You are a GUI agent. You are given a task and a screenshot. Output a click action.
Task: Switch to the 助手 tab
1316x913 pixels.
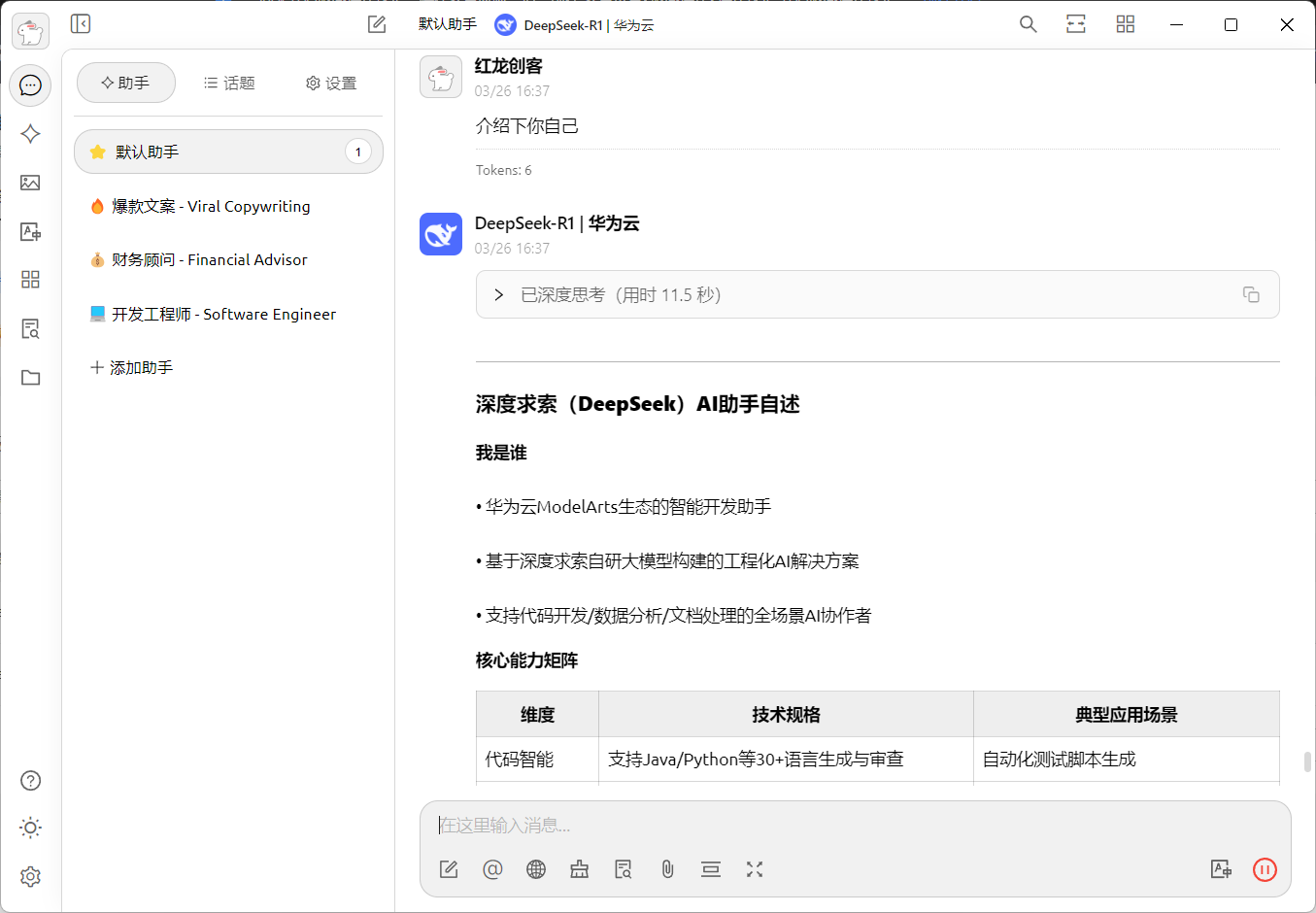(126, 83)
